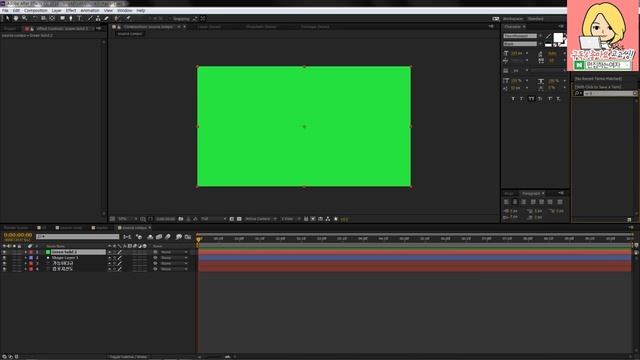Image resolution: width=640 pixels, height=360 pixels.
Task: Open the Effect menu
Action: [x=71, y=11]
